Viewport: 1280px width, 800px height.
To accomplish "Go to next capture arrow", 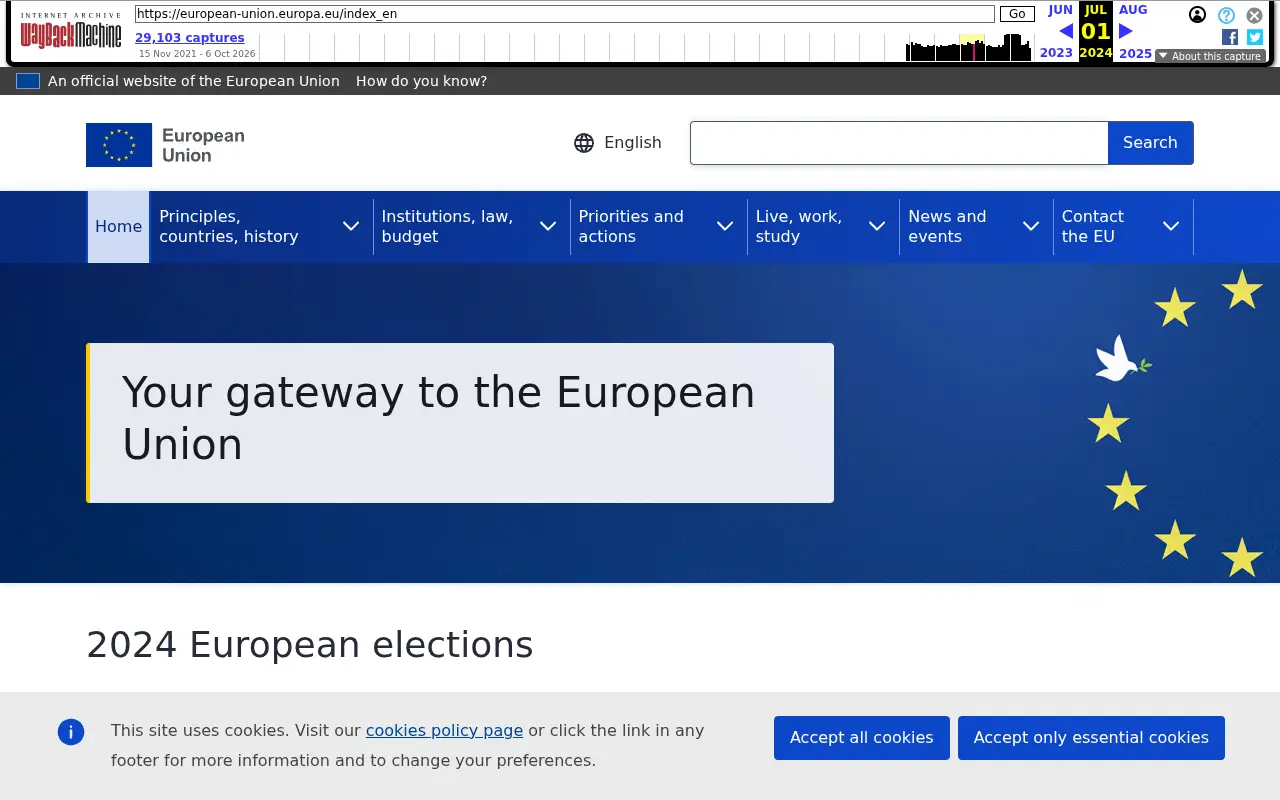I will point(1125,31).
